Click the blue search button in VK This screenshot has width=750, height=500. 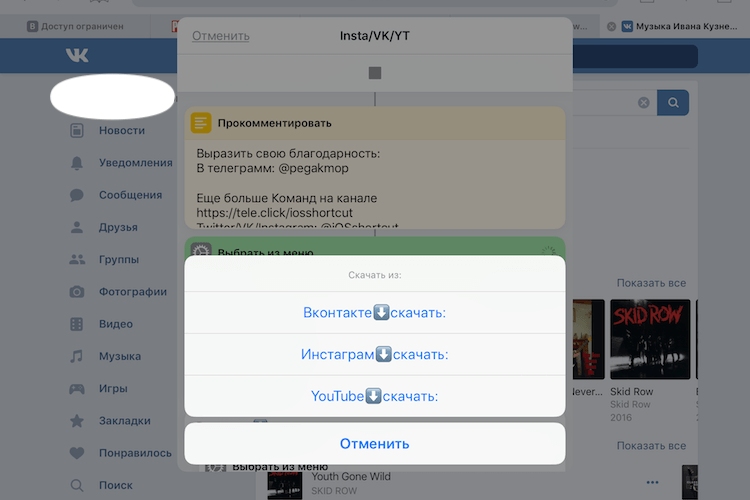coord(673,102)
